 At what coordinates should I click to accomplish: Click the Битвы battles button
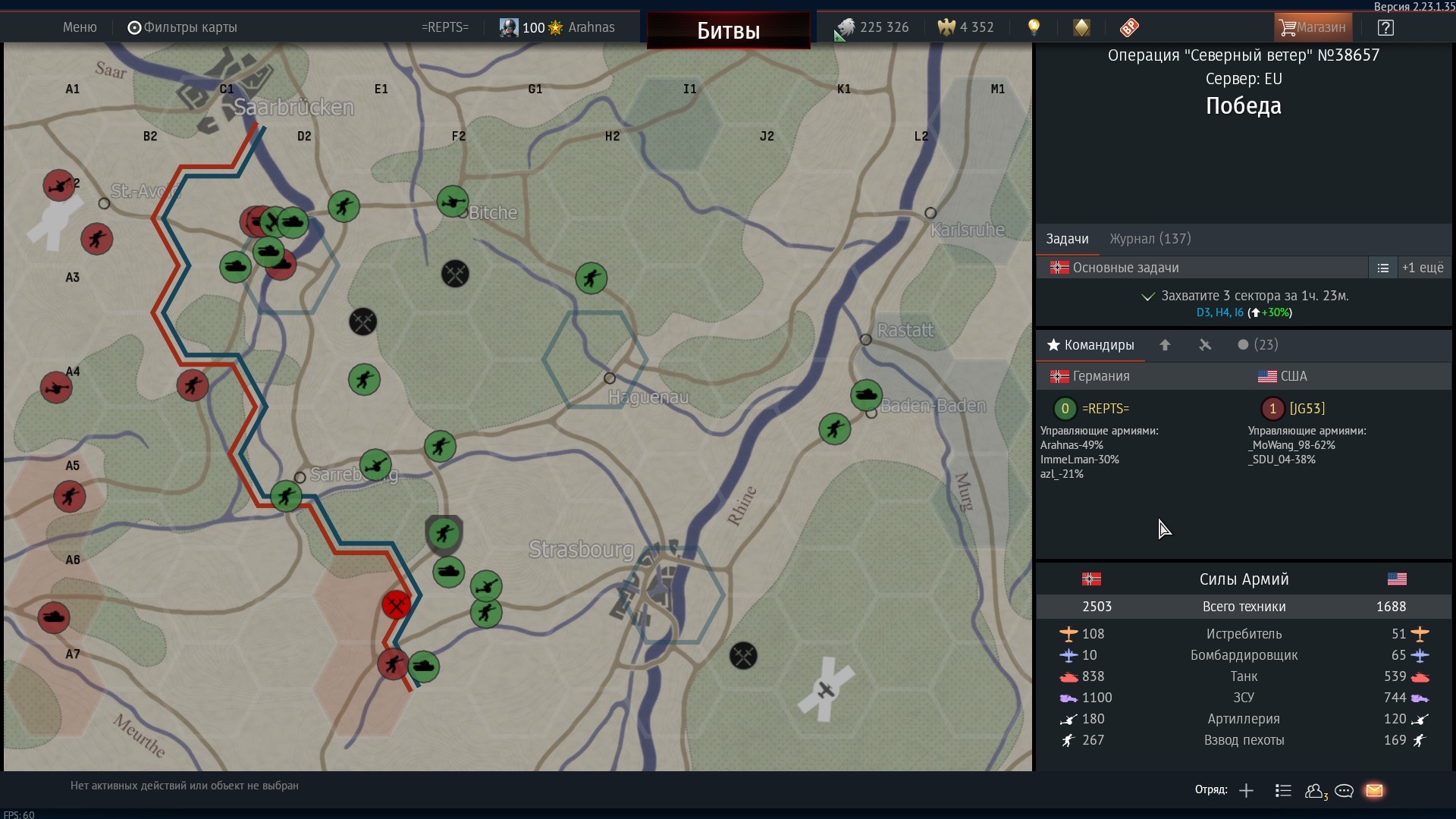click(728, 30)
